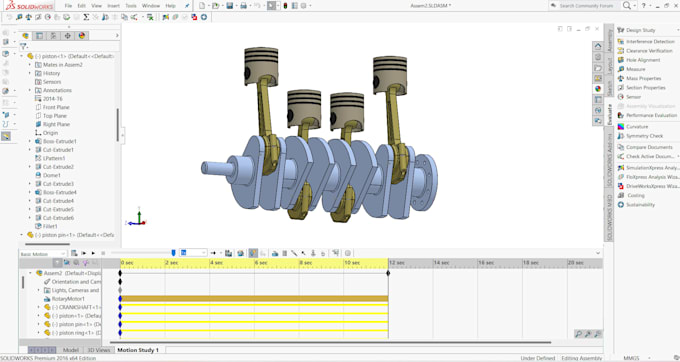This screenshot has width=680, height=362.
Task: Select the Motion Study 1 tab
Action: (x=138, y=350)
